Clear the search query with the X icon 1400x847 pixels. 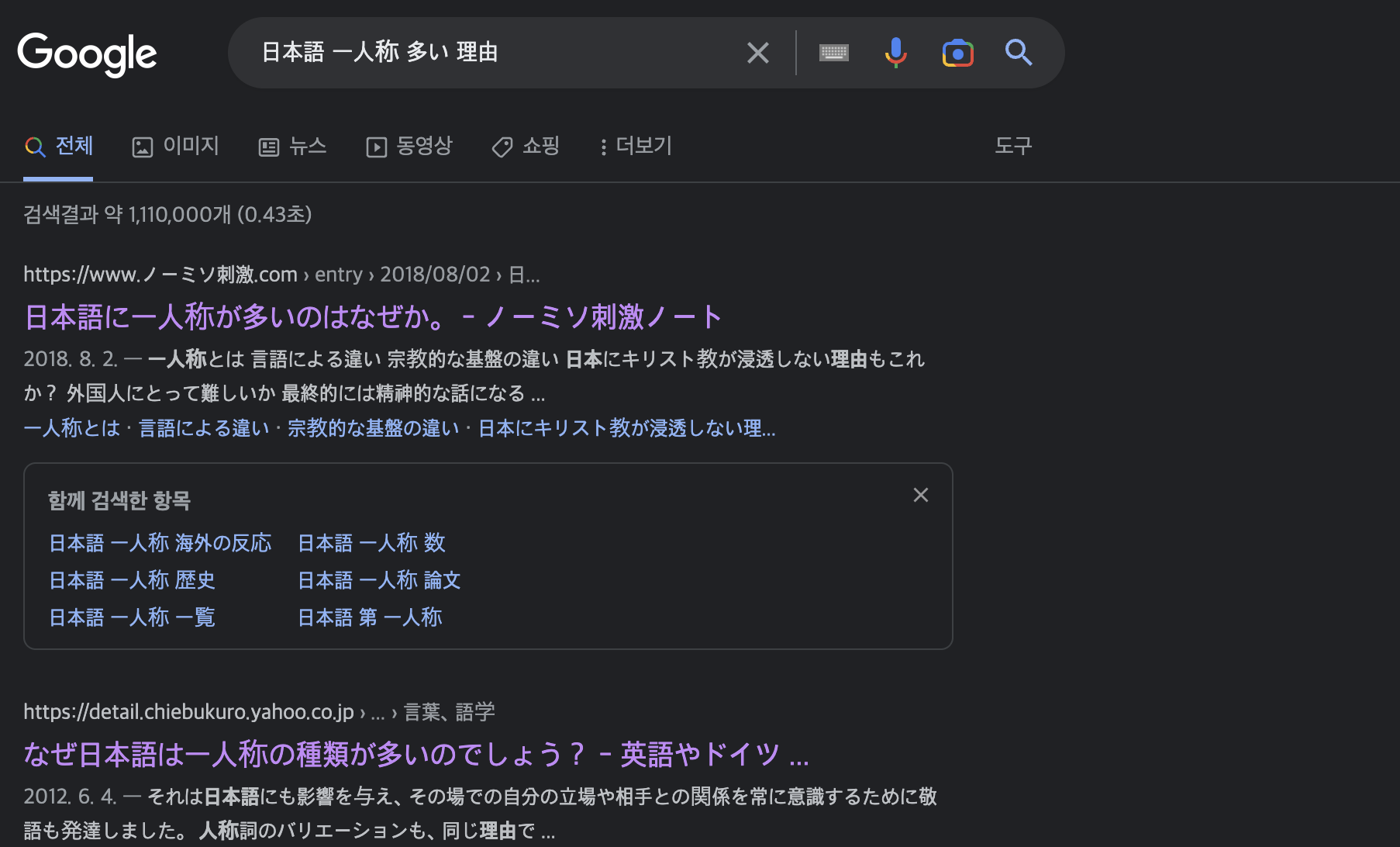[757, 53]
